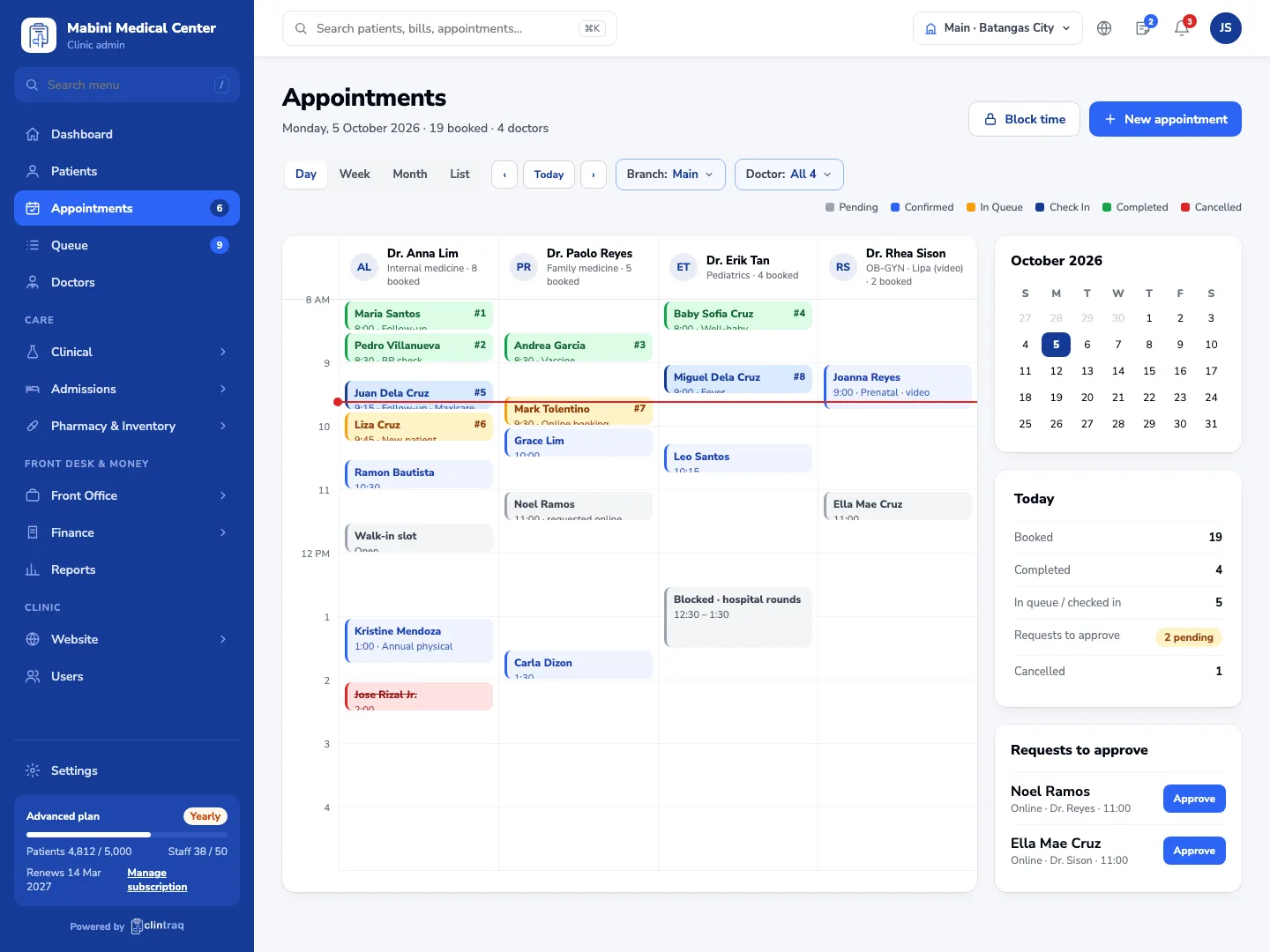Image resolution: width=1270 pixels, height=952 pixels.
Task: Click the Mabini Medical Center logo icon
Action: click(38, 35)
